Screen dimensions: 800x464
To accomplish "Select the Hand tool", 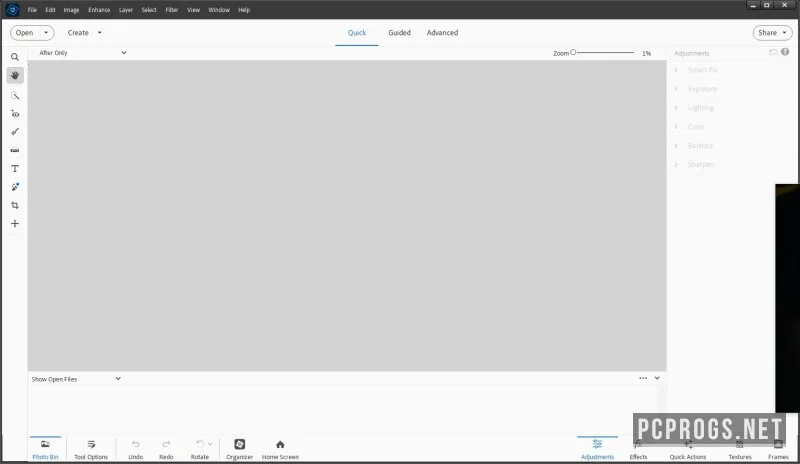I will pyautogui.click(x=15, y=76).
